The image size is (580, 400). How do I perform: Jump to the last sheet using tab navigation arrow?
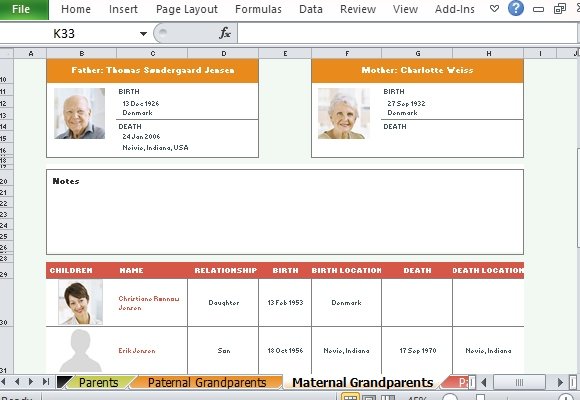pos(46,381)
